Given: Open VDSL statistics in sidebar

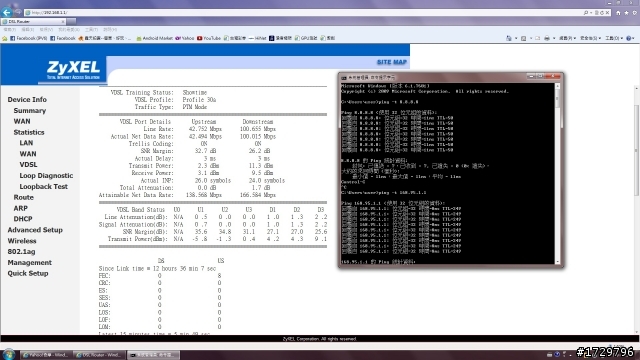Looking at the screenshot, I should pos(28,164).
